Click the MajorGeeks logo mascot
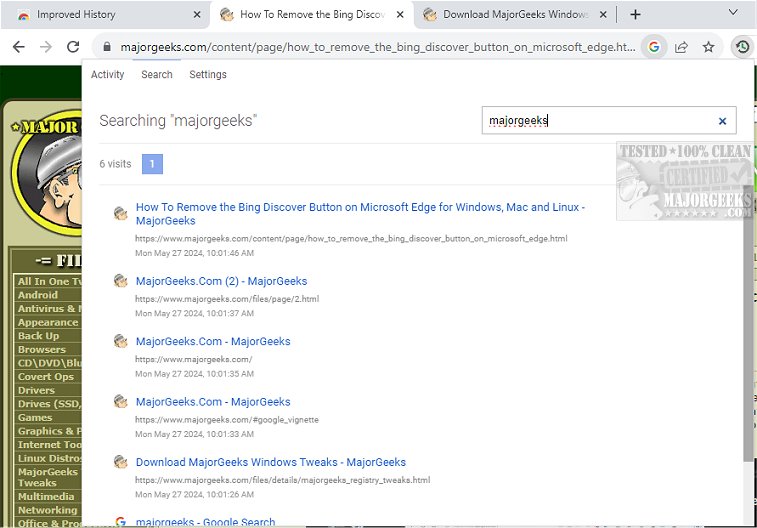 [x=47, y=174]
